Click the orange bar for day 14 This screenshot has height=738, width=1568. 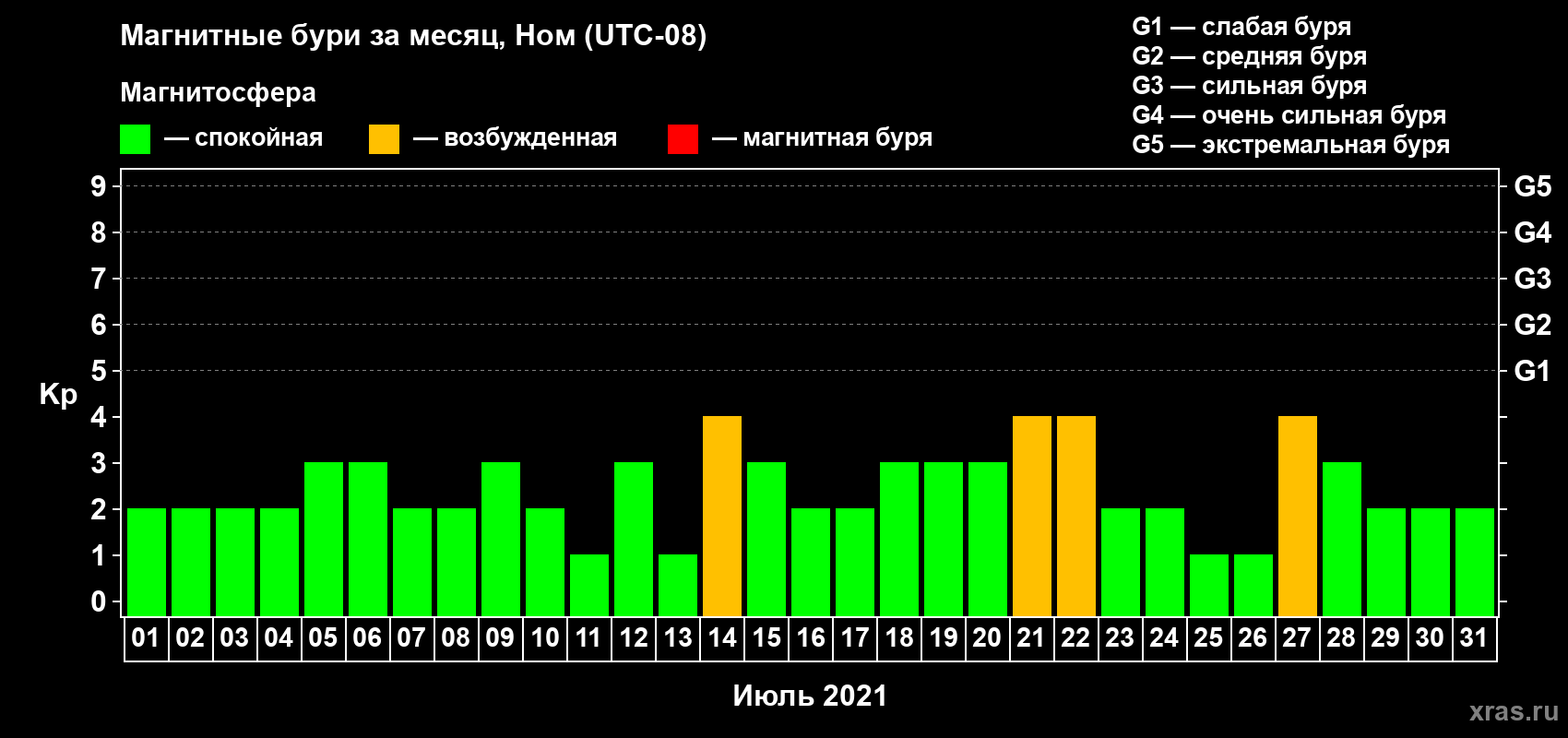[x=722, y=516]
